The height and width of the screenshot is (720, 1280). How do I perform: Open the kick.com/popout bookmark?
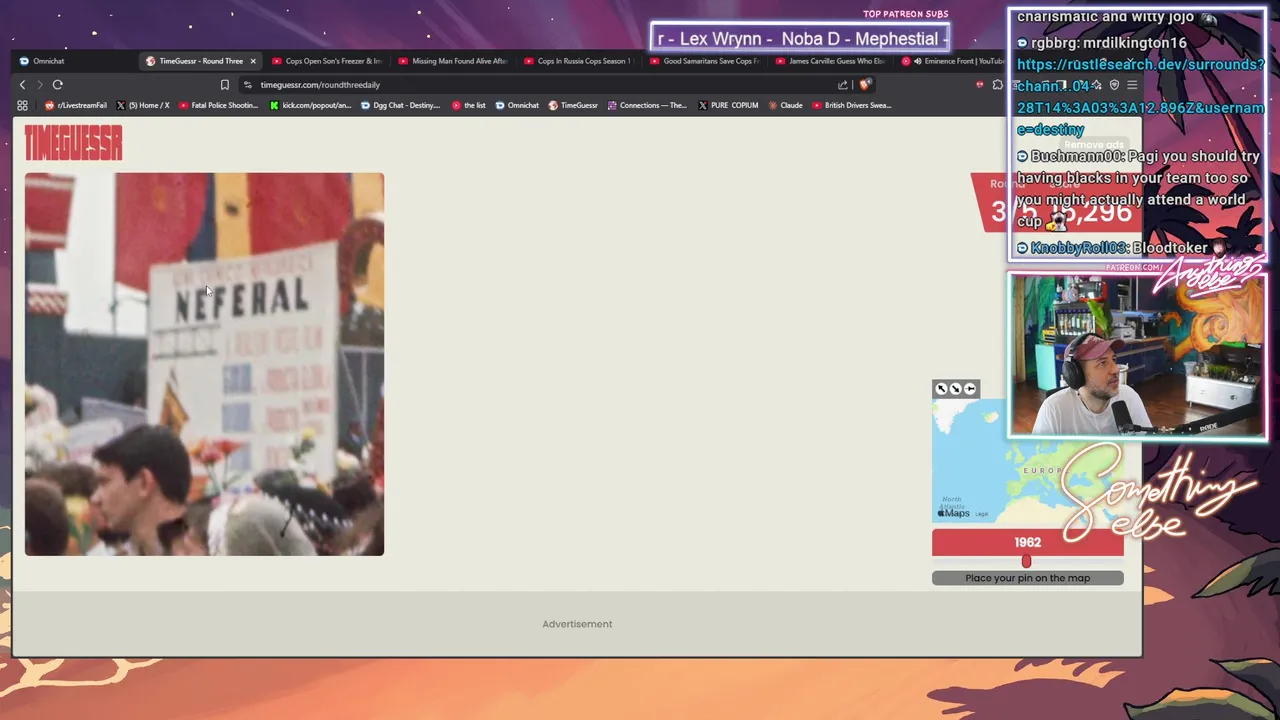click(x=310, y=105)
